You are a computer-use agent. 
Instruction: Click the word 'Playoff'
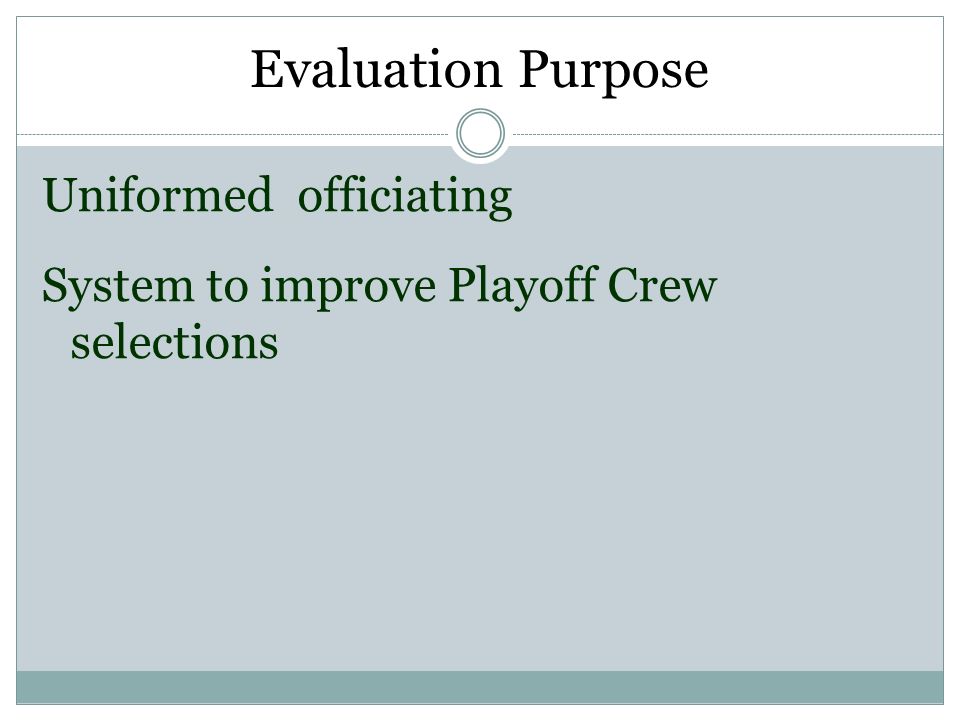pos(523,287)
